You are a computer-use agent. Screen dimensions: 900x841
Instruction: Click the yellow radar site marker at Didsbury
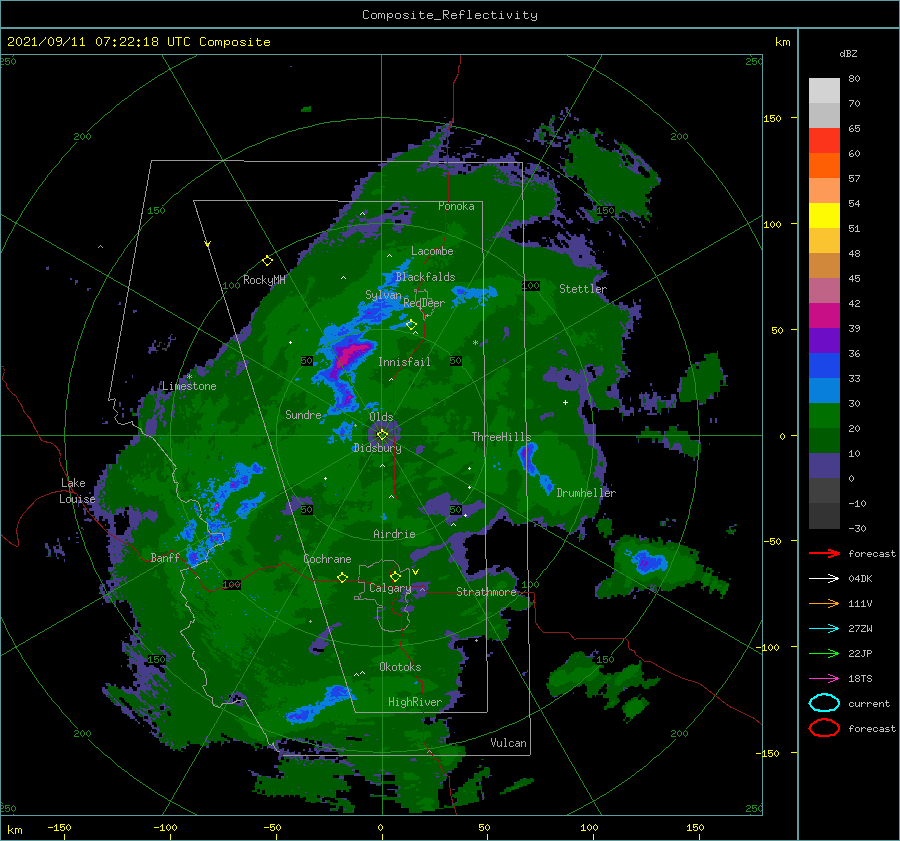point(382,435)
